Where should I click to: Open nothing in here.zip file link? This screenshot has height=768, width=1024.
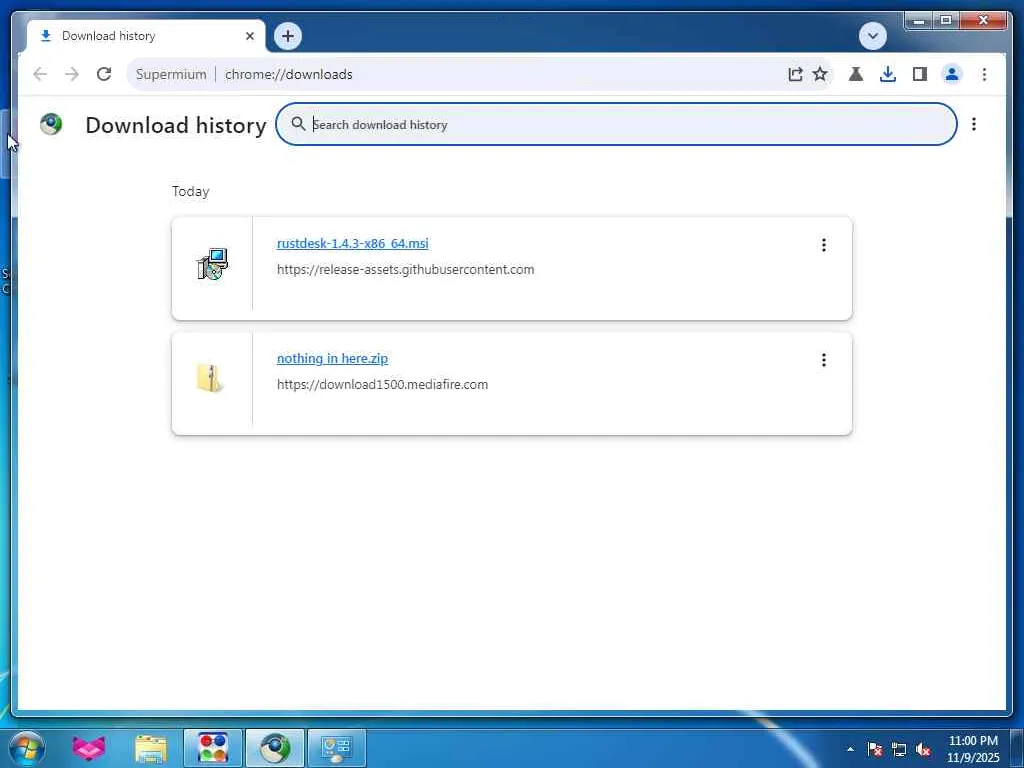332,359
